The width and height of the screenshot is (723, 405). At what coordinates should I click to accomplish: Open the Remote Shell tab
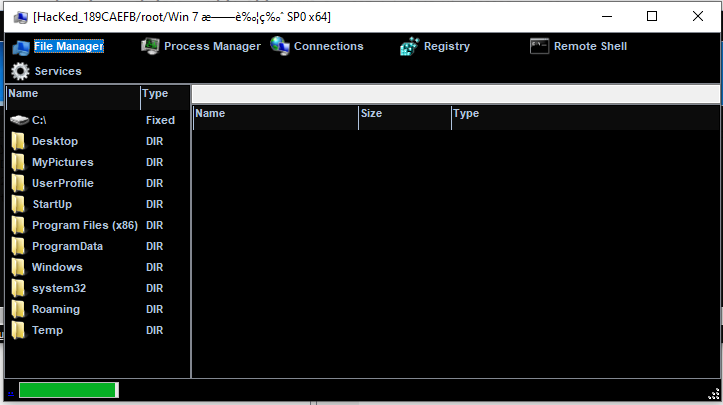point(590,46)
